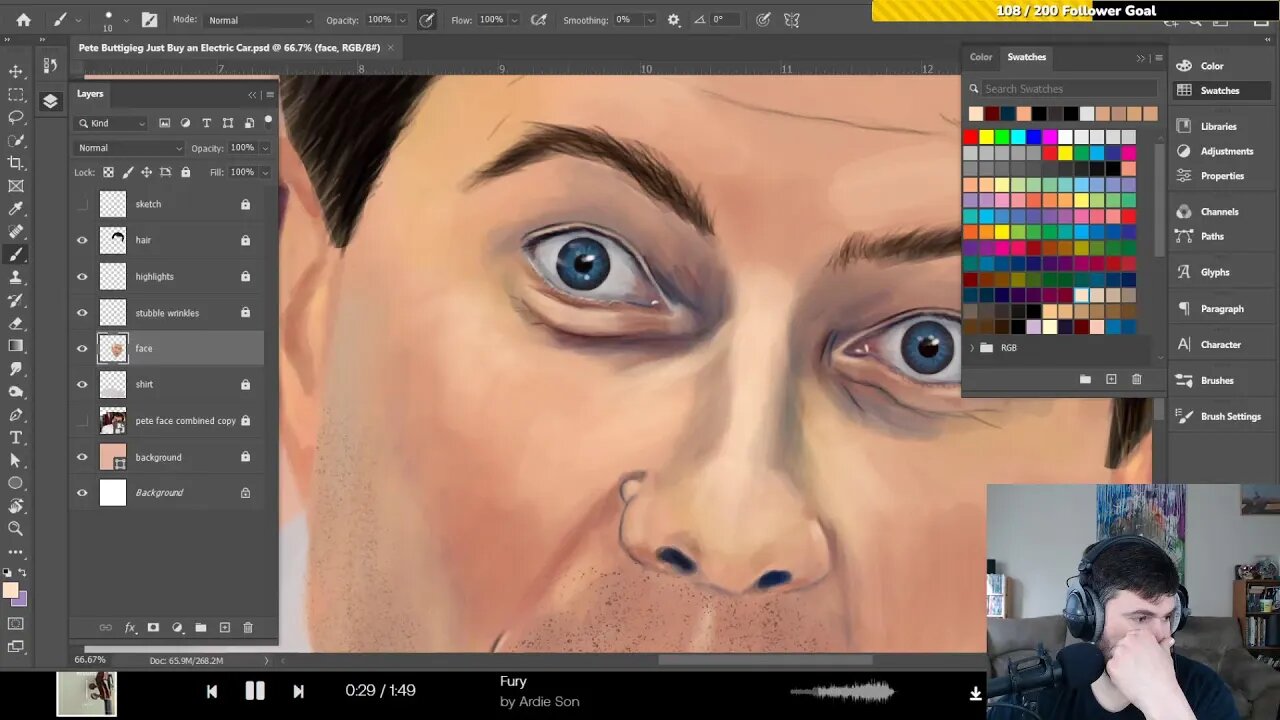This screenshot has height=720, width=1280.
Task: Add layer mask icon
Action: [x=153, y=627]
